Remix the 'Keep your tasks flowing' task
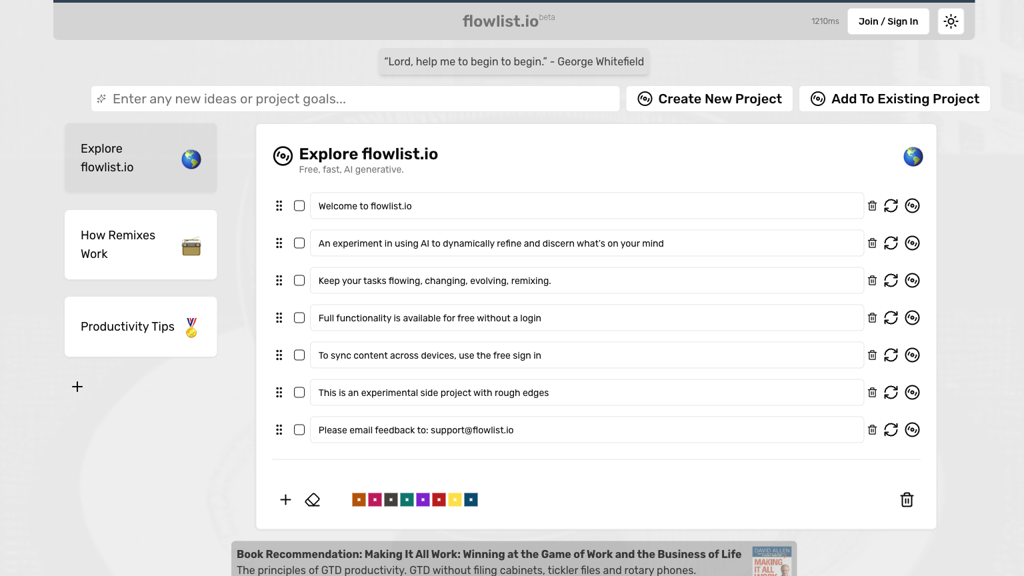Viewport: 1024px width, 576px height. (x=892, y=280)
